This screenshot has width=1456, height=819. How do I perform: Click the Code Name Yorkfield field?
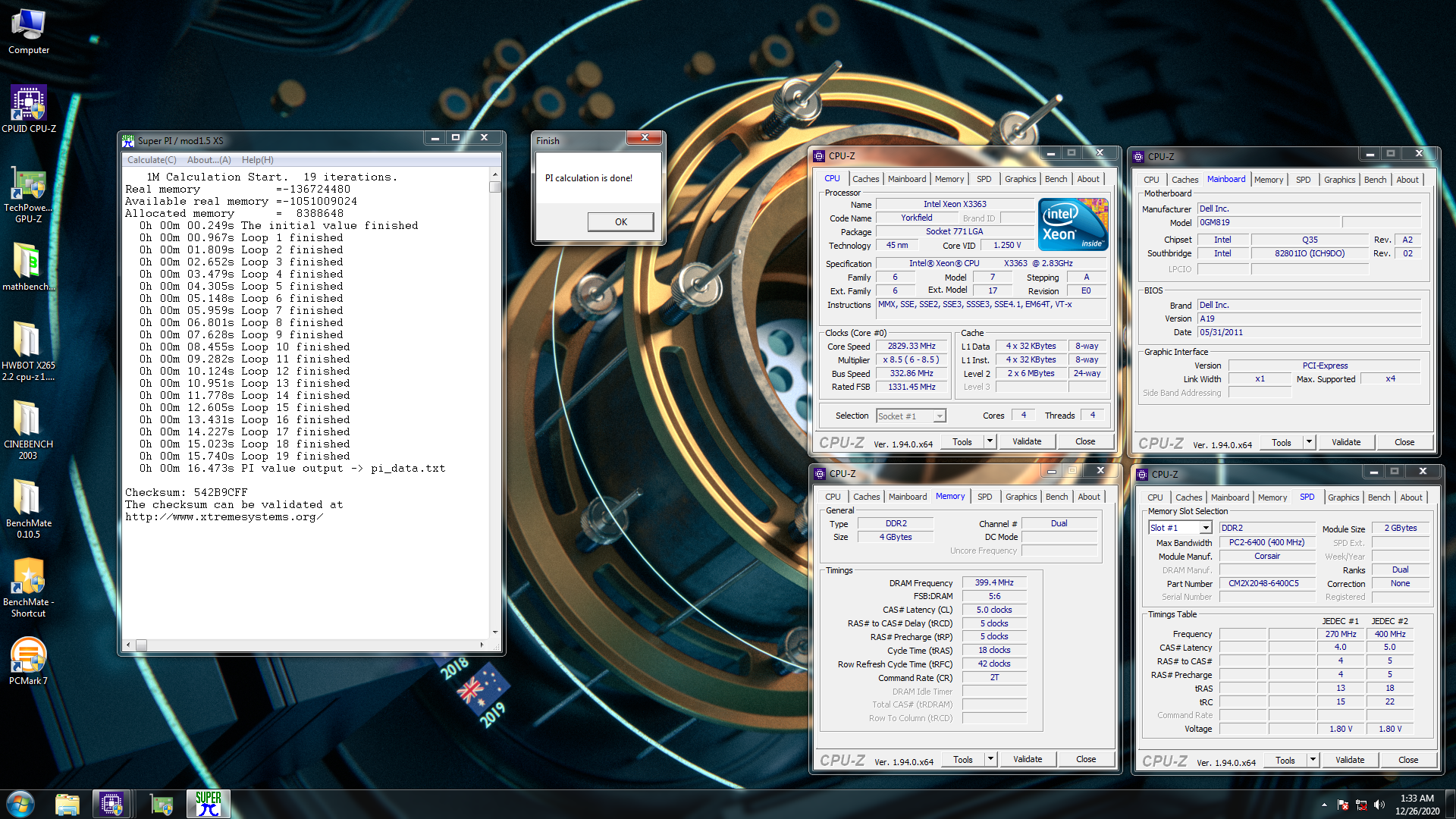point(916,218)
